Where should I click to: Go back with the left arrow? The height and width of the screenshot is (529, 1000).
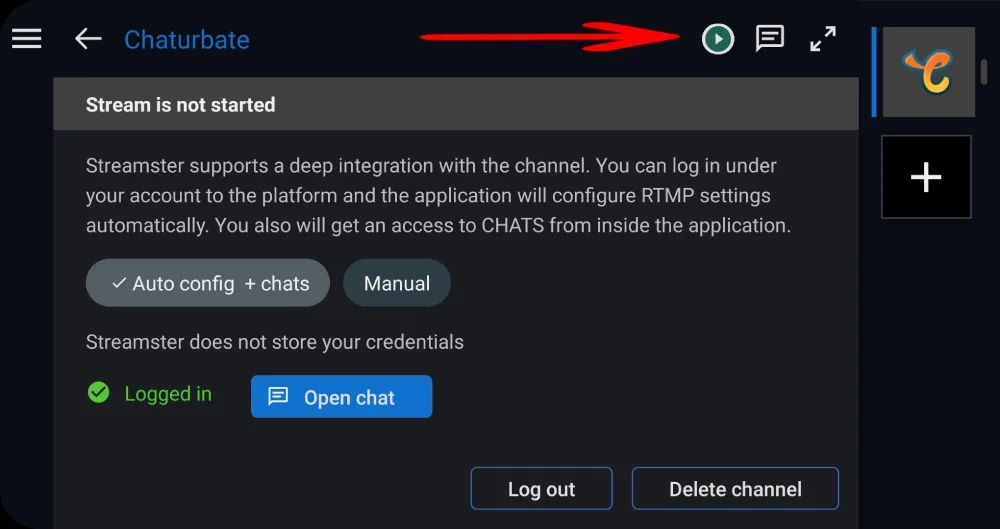click(88, 39)
